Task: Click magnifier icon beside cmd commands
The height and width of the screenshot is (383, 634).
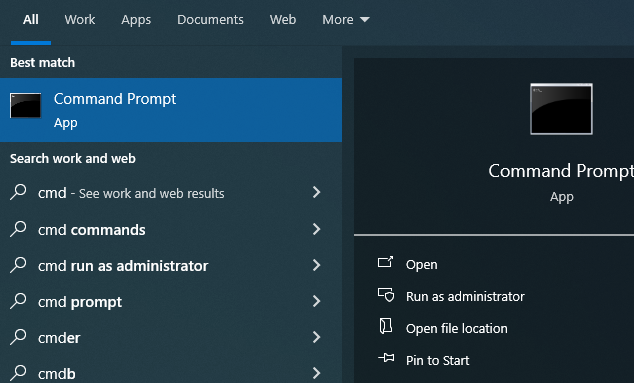Action: [x=18, y=229]
